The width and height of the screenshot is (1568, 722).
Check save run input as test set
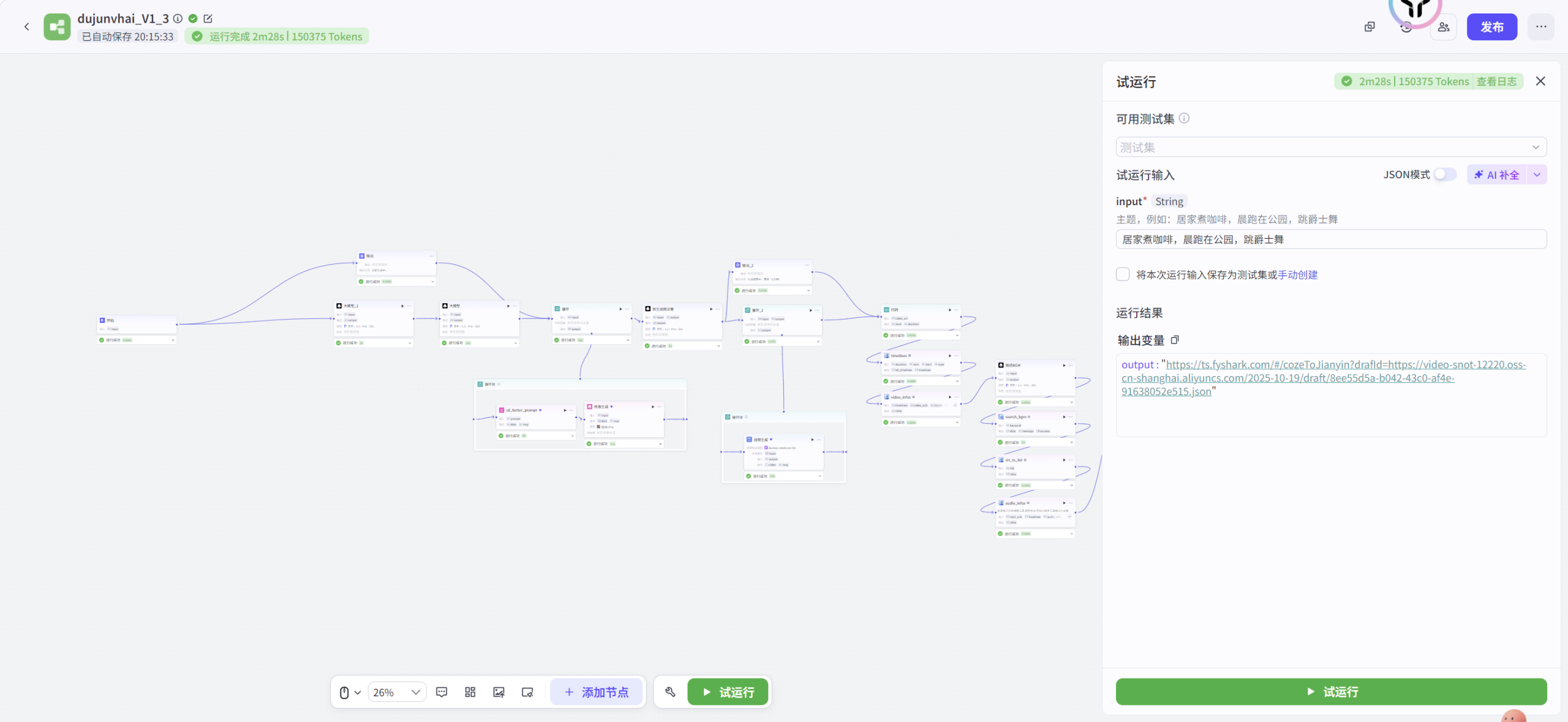(x=1123, y=274)
